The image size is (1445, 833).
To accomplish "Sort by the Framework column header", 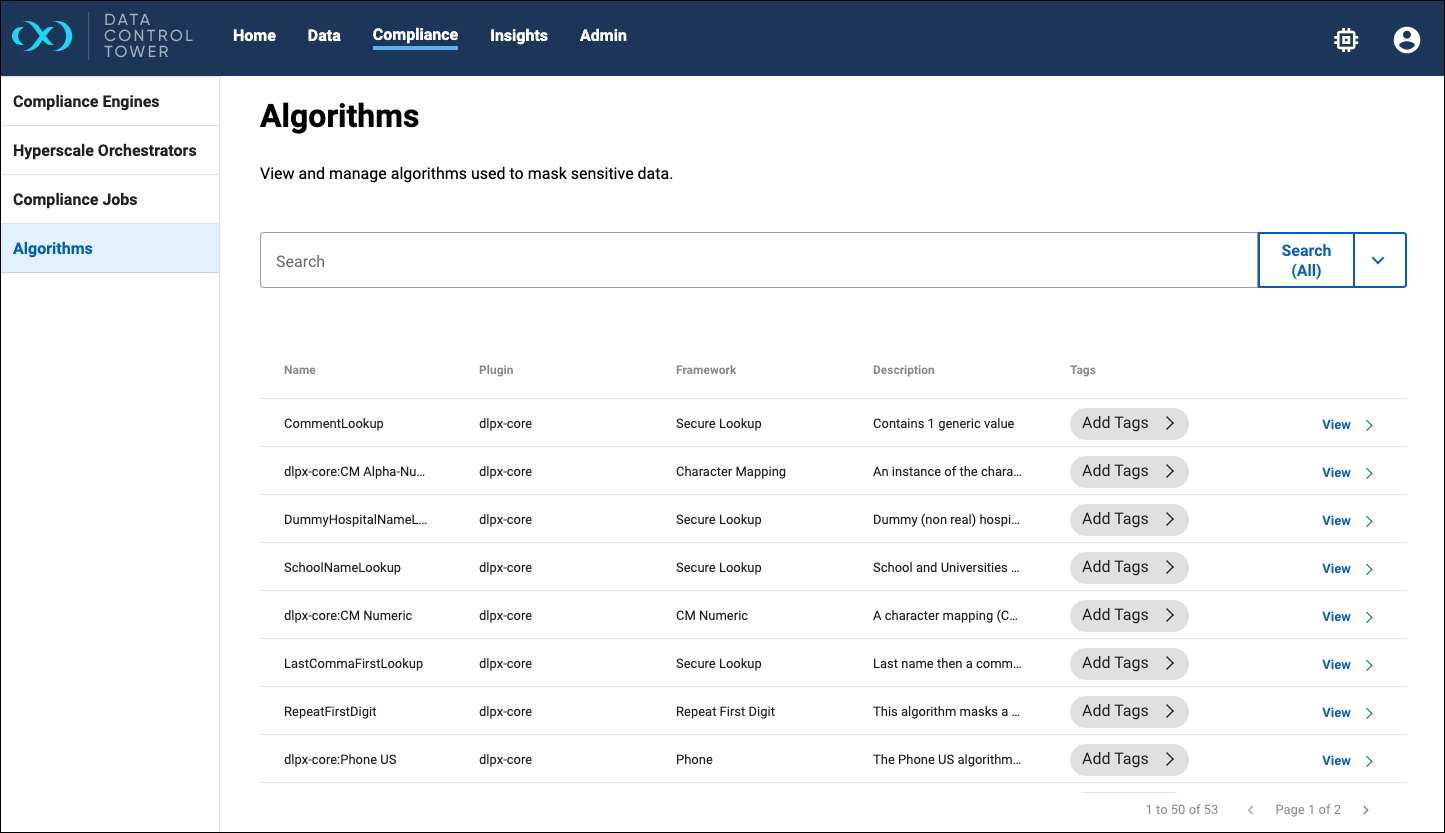I will click(x=705, y=370).
